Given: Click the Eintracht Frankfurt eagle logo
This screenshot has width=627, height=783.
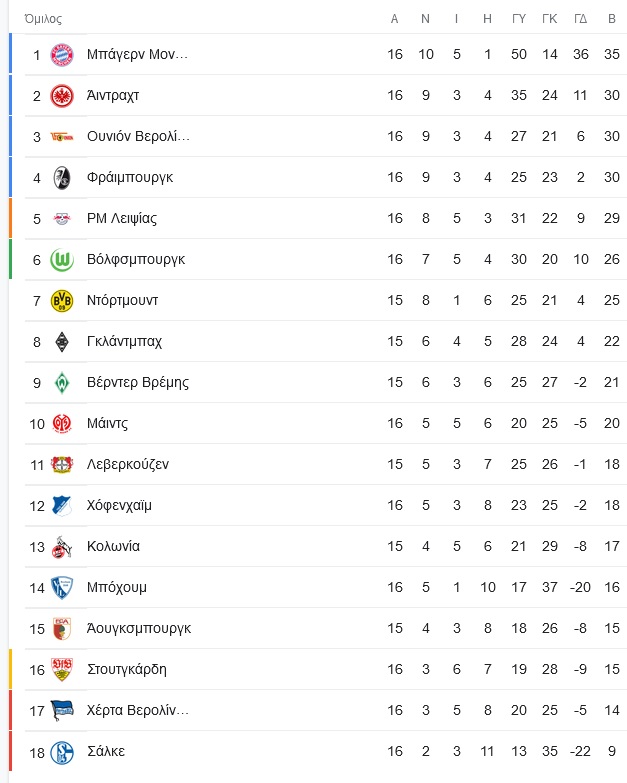Looking at the screenshot, I should pos(62,95).
